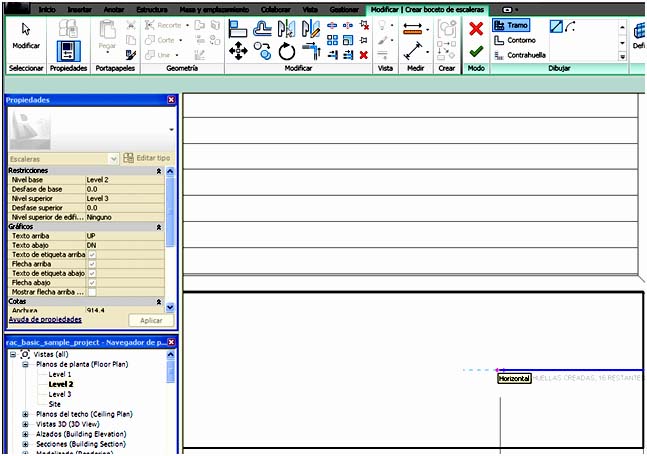
Task: Toggle the Flecha arriba checkbox
Action: click(x=92, y=263)
